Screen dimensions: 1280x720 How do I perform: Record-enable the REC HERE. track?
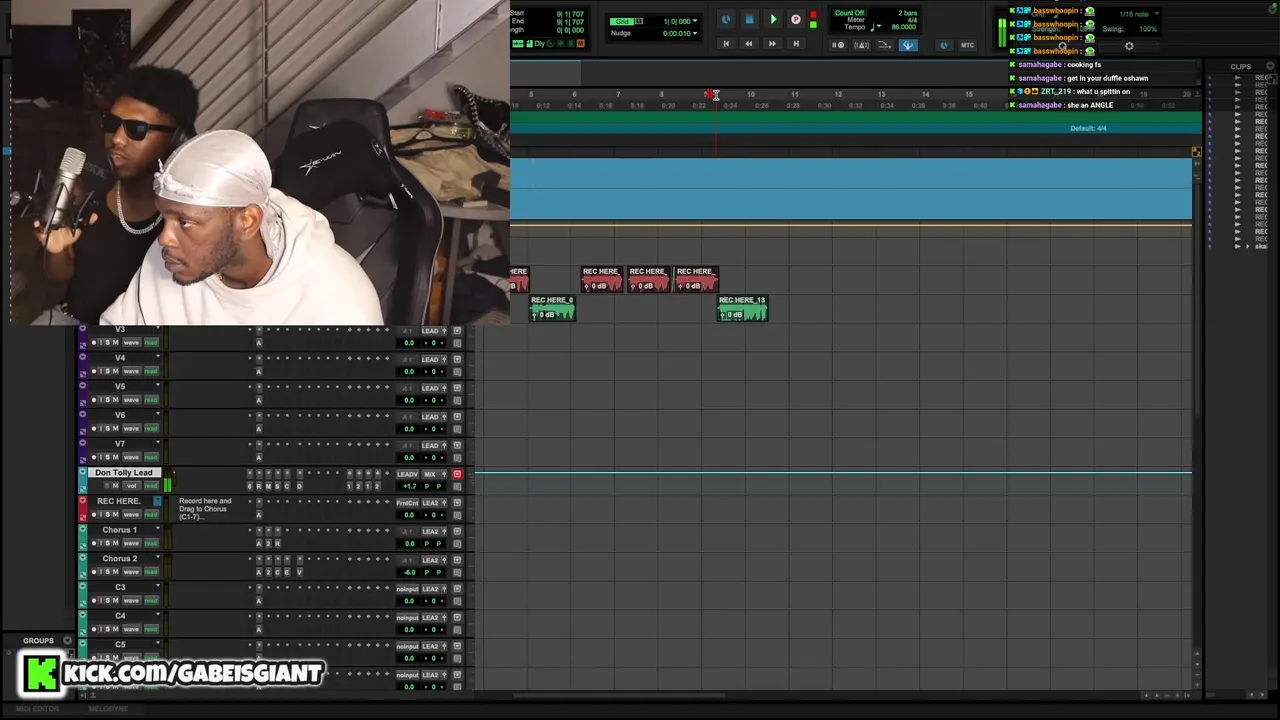tap(94, 515)
